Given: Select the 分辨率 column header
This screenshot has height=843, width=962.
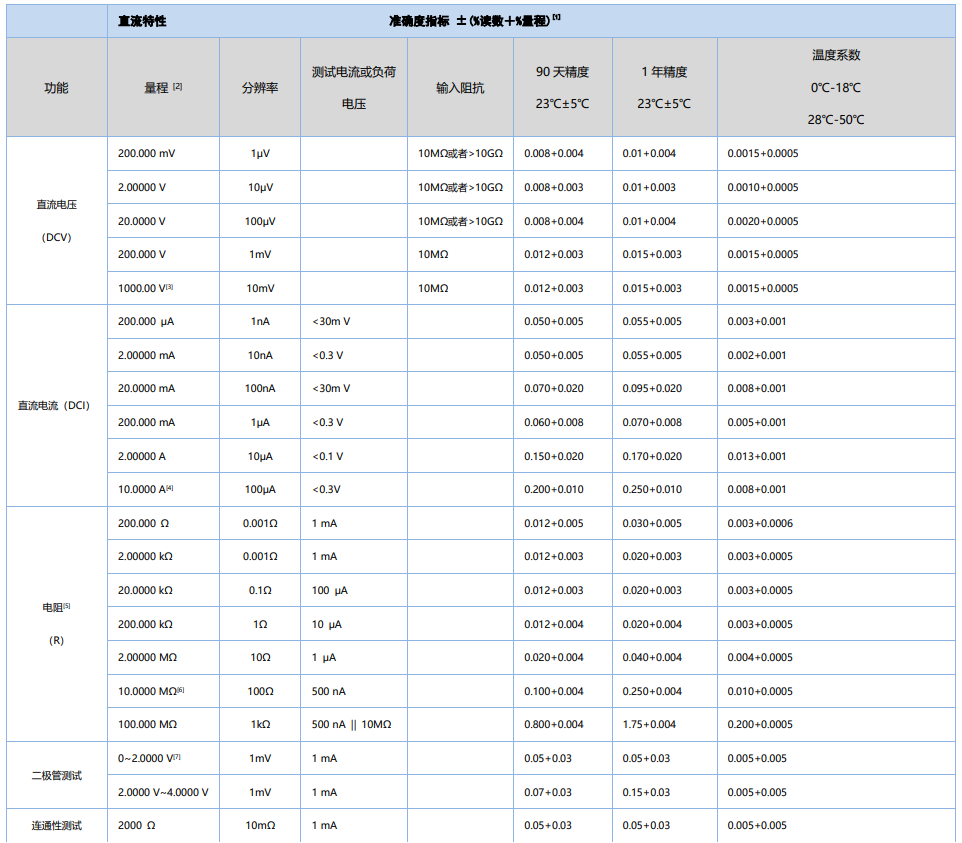Looking at the screenshot, I should pos(259,88).
